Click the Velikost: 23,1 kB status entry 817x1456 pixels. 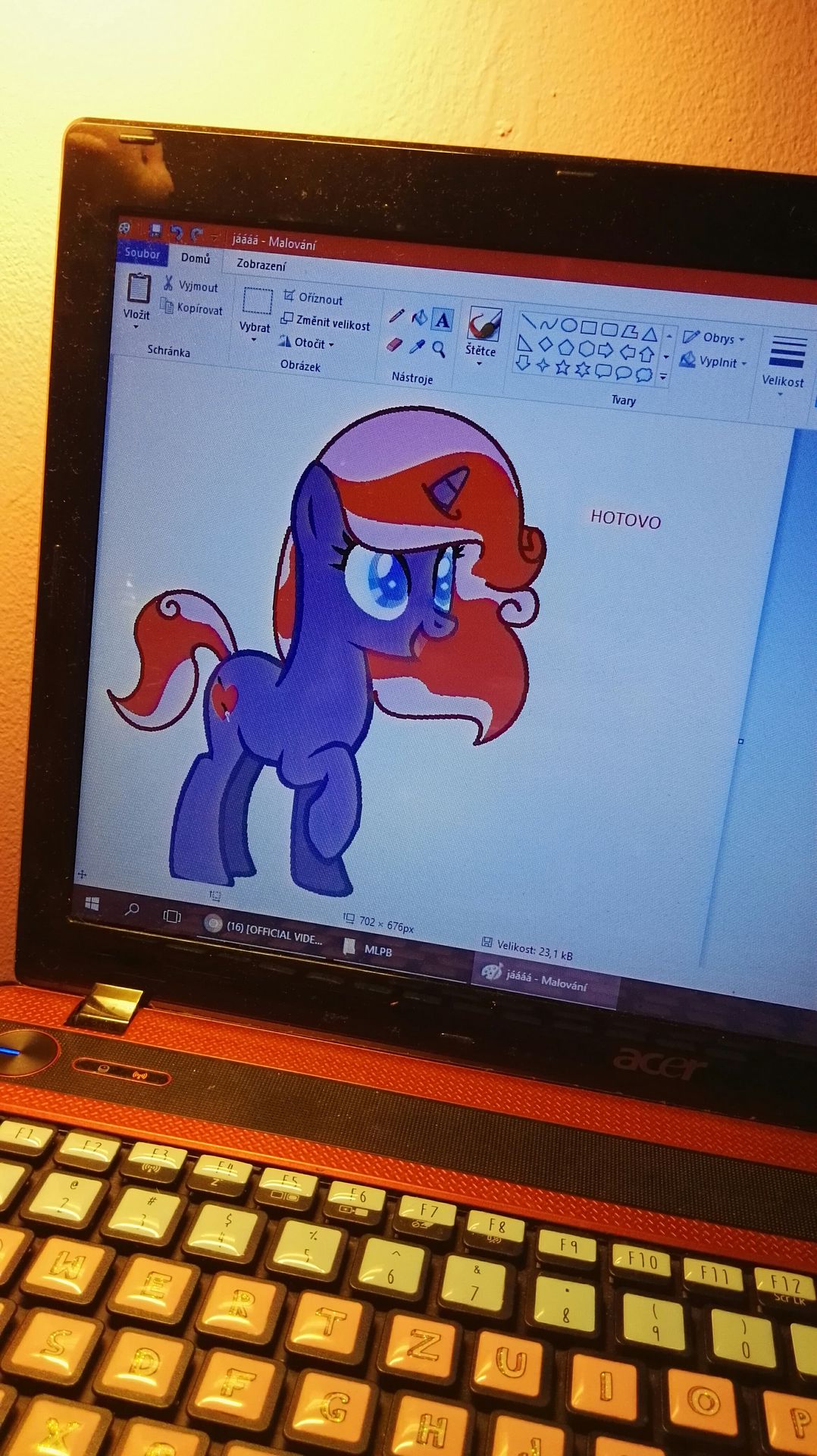(527, 948)
